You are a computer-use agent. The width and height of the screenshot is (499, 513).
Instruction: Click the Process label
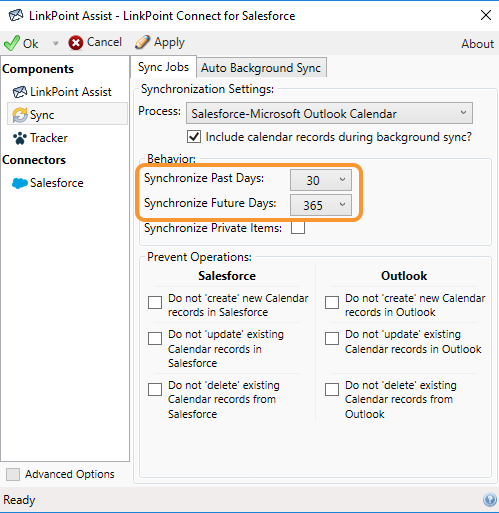(160, 111)
